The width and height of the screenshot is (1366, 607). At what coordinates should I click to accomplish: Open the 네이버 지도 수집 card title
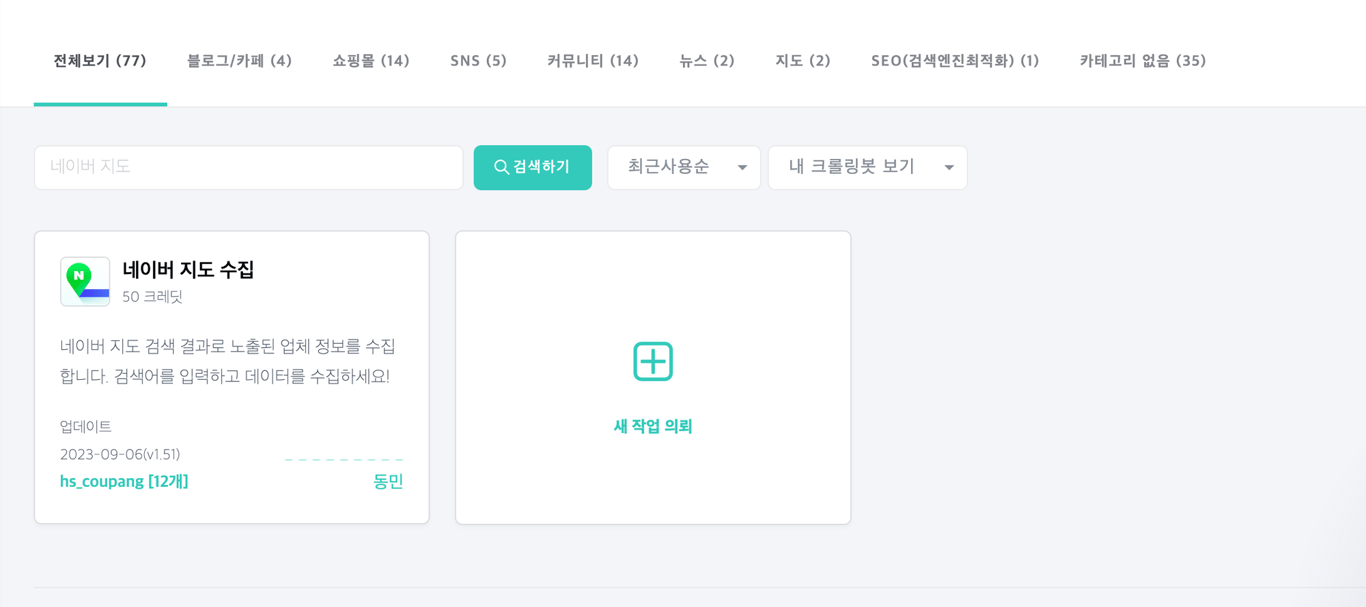[x=188, y=269]
